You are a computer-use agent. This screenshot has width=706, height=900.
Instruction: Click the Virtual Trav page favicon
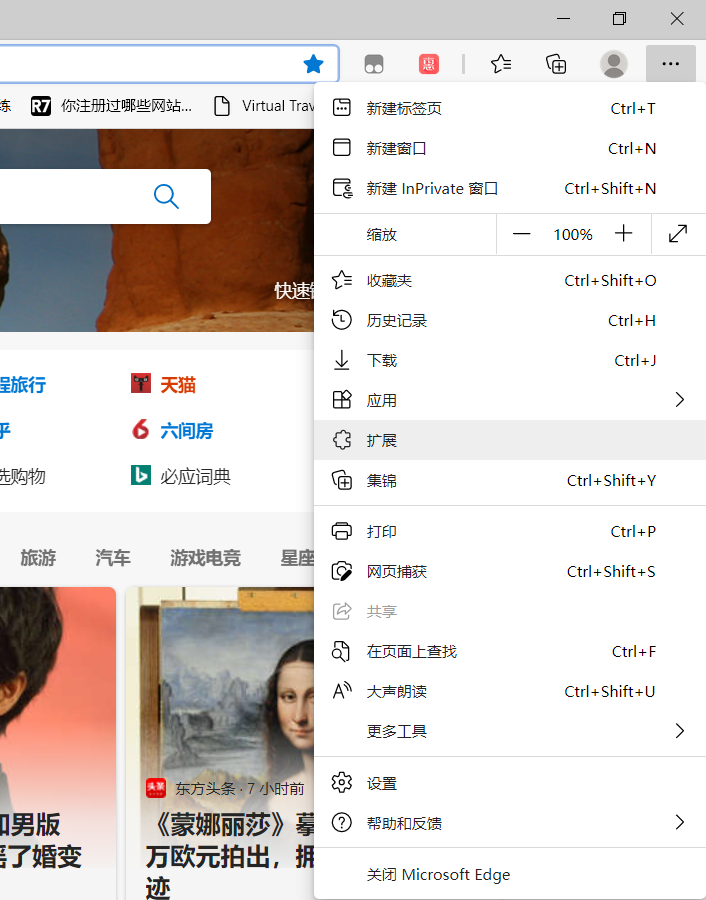[222, 106]
